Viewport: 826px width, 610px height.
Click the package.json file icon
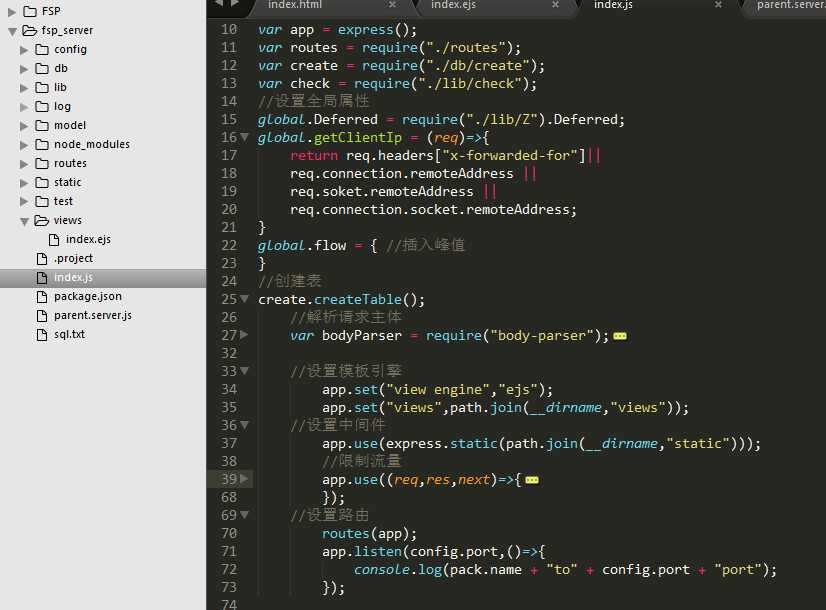(42, 297)
